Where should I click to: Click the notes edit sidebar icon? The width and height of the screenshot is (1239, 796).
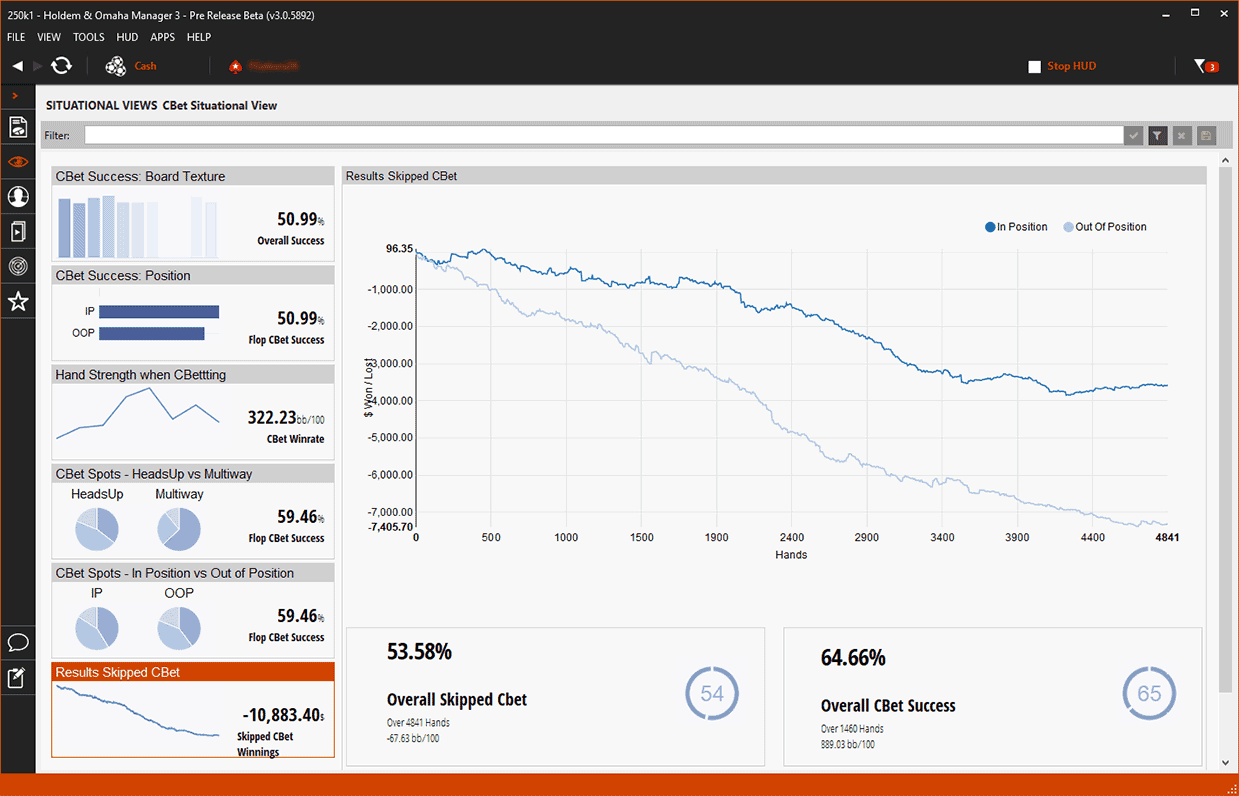tap(17, 678)
